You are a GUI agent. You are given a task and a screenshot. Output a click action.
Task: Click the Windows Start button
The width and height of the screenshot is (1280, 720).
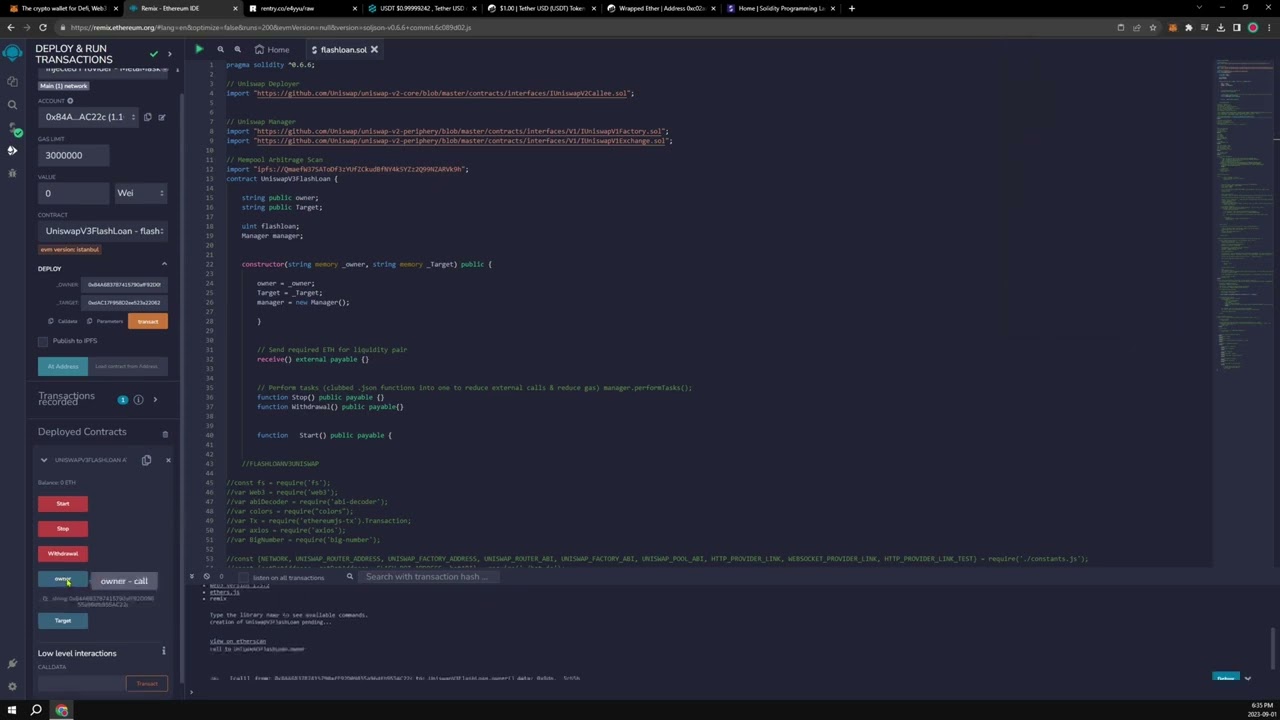click(12, 710)
